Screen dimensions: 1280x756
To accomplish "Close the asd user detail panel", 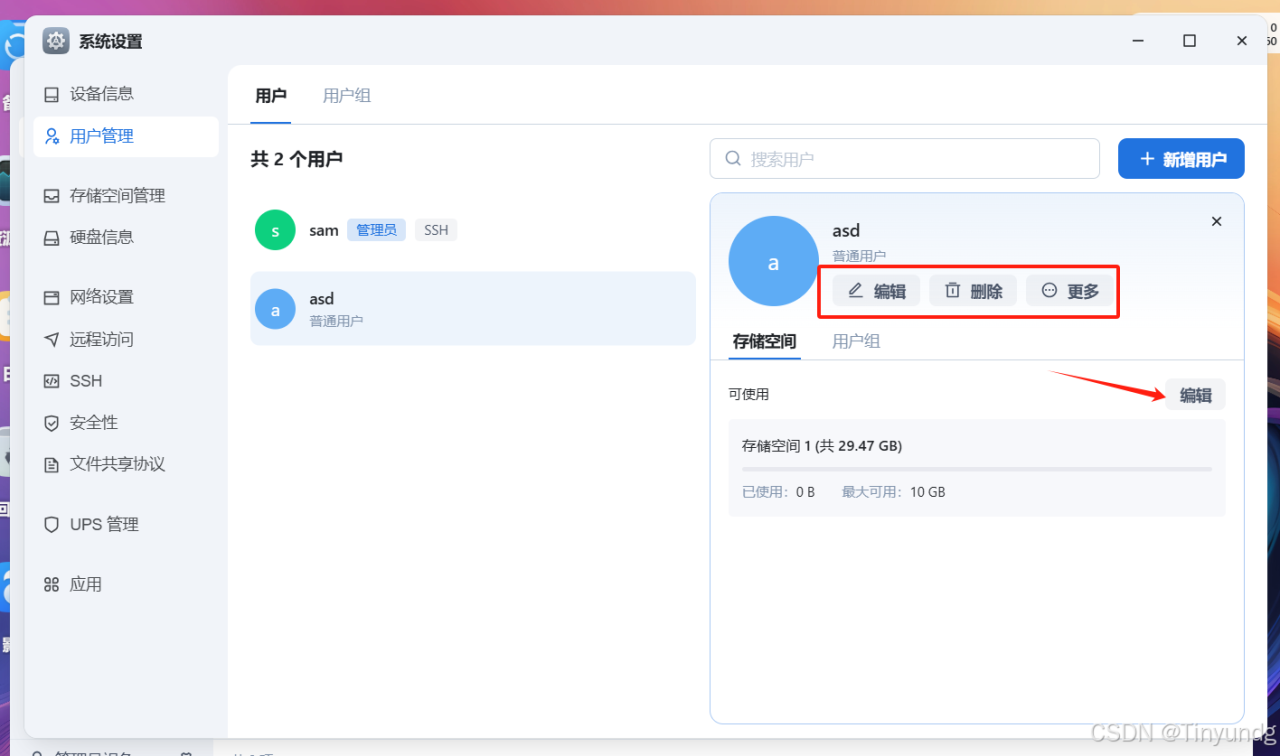I will pyautogui.click(x=1216, y=221).
